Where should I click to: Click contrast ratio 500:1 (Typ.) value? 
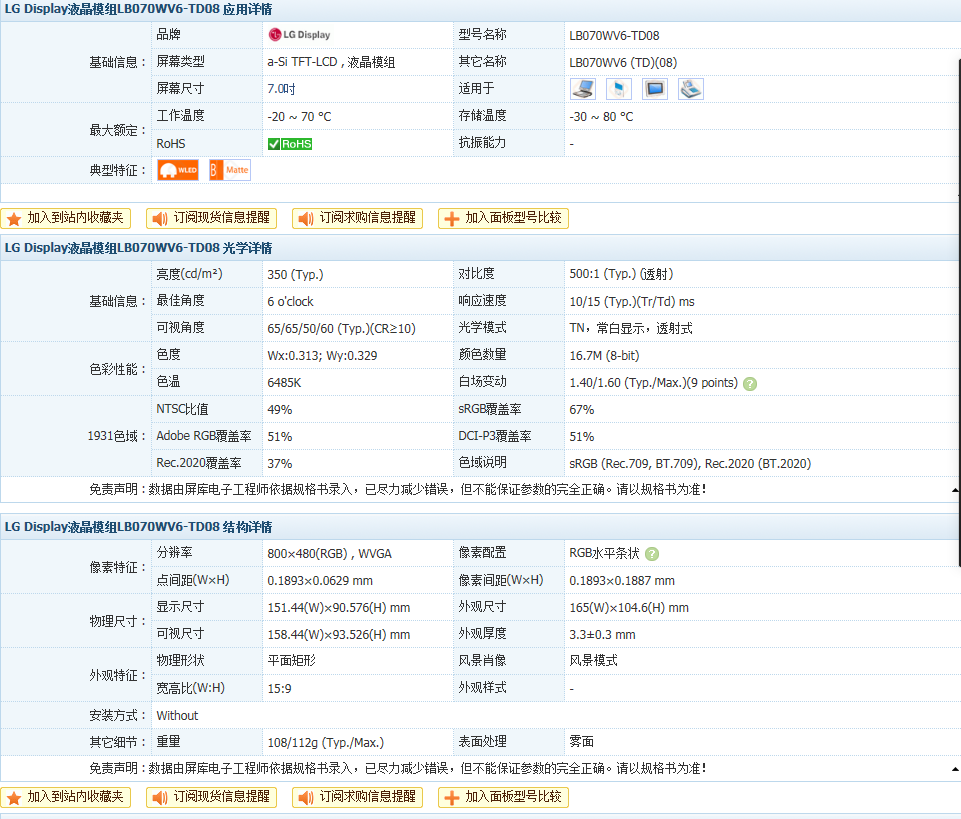pyautogui.click(x=621, y=275)
